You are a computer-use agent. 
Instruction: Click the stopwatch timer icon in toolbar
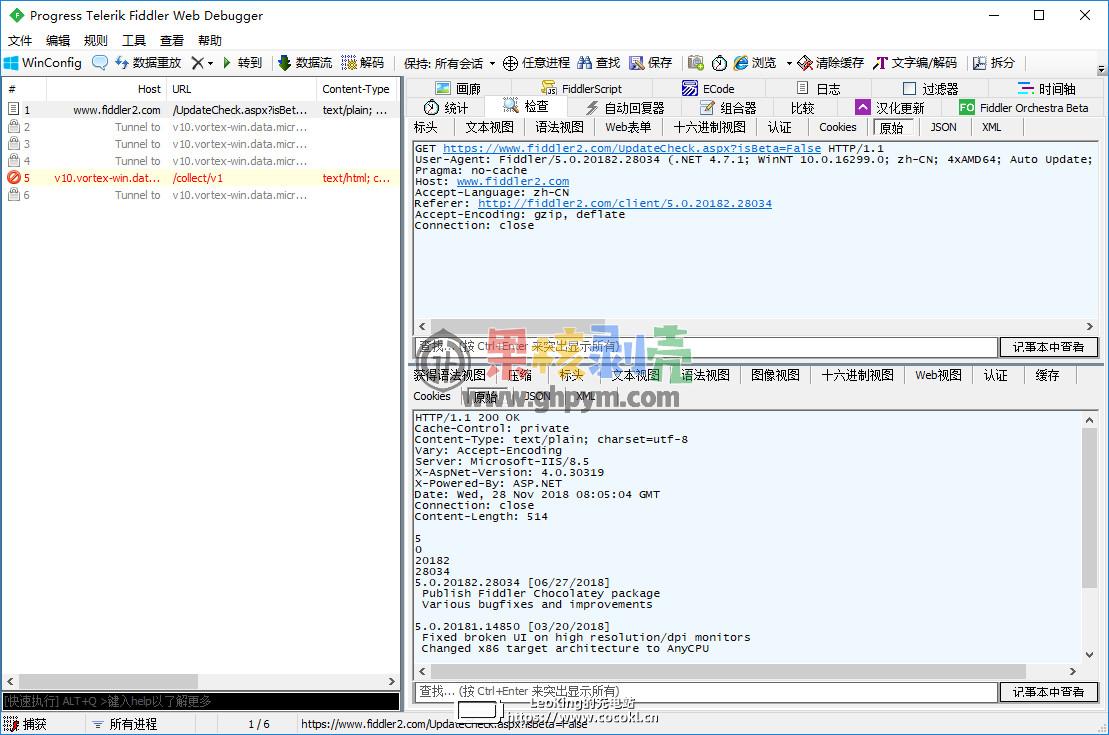(719, 63)
